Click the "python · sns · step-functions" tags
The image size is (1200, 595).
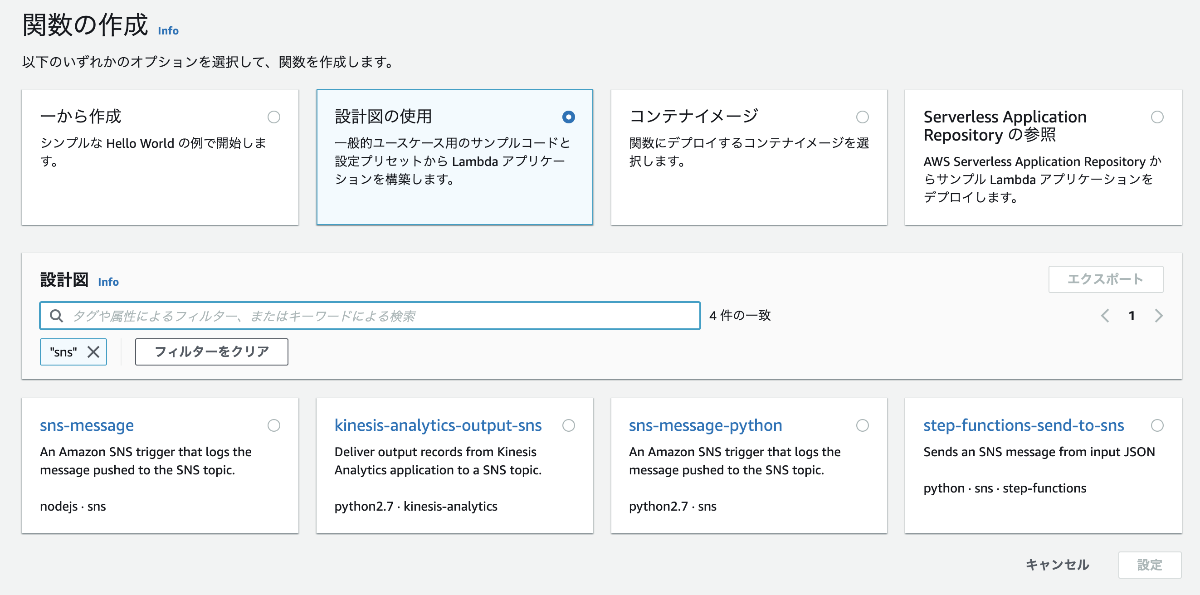click(1005, 488)
